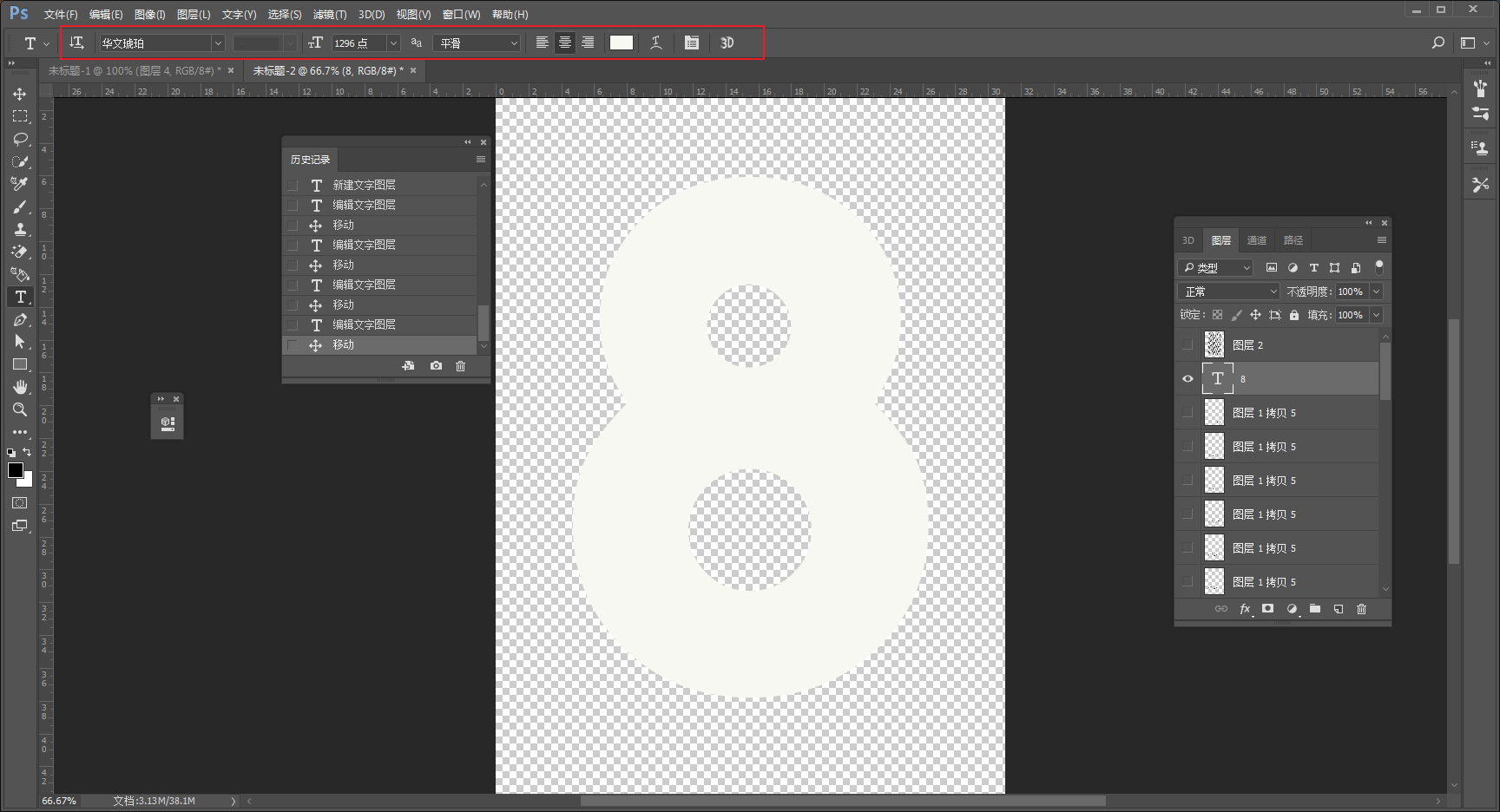The width and height of the screenshot is (1500, 812).
Task: Select the Zoom magnifier tool
Action: (20, 409)
